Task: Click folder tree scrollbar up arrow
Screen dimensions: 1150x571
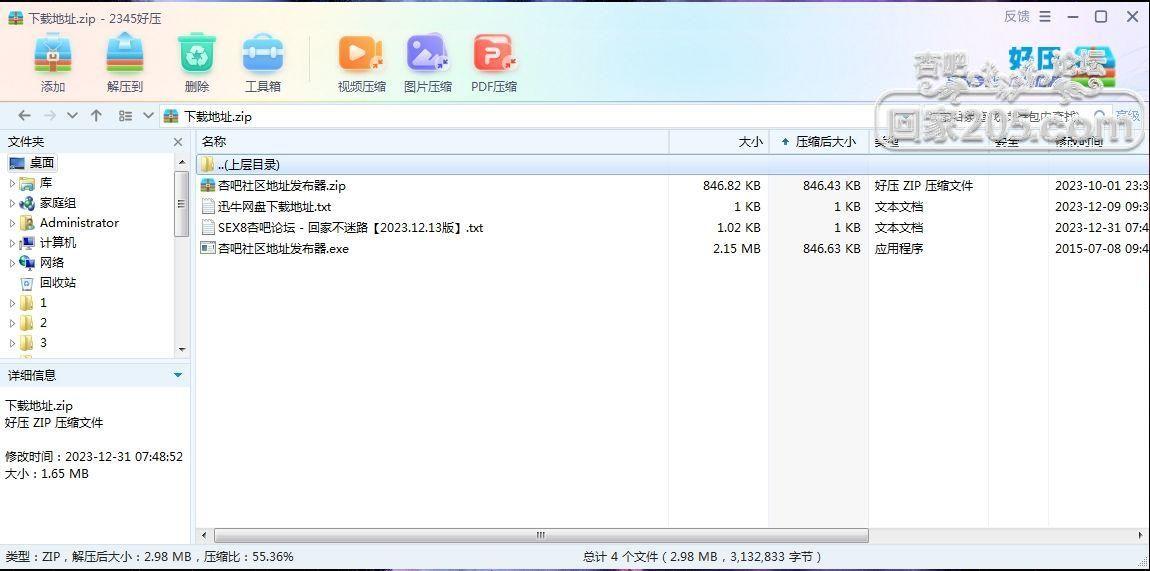Action: tap(182, 161)
